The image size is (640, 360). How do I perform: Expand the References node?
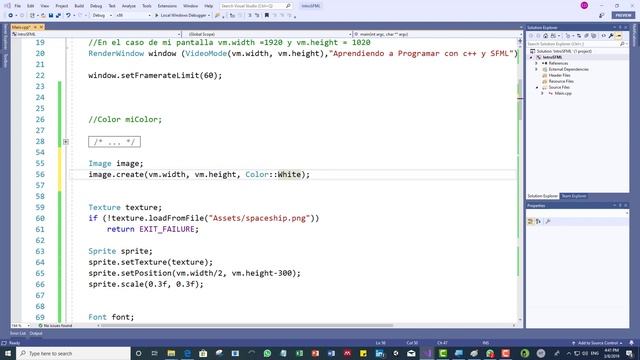click(x=537, y=63)
